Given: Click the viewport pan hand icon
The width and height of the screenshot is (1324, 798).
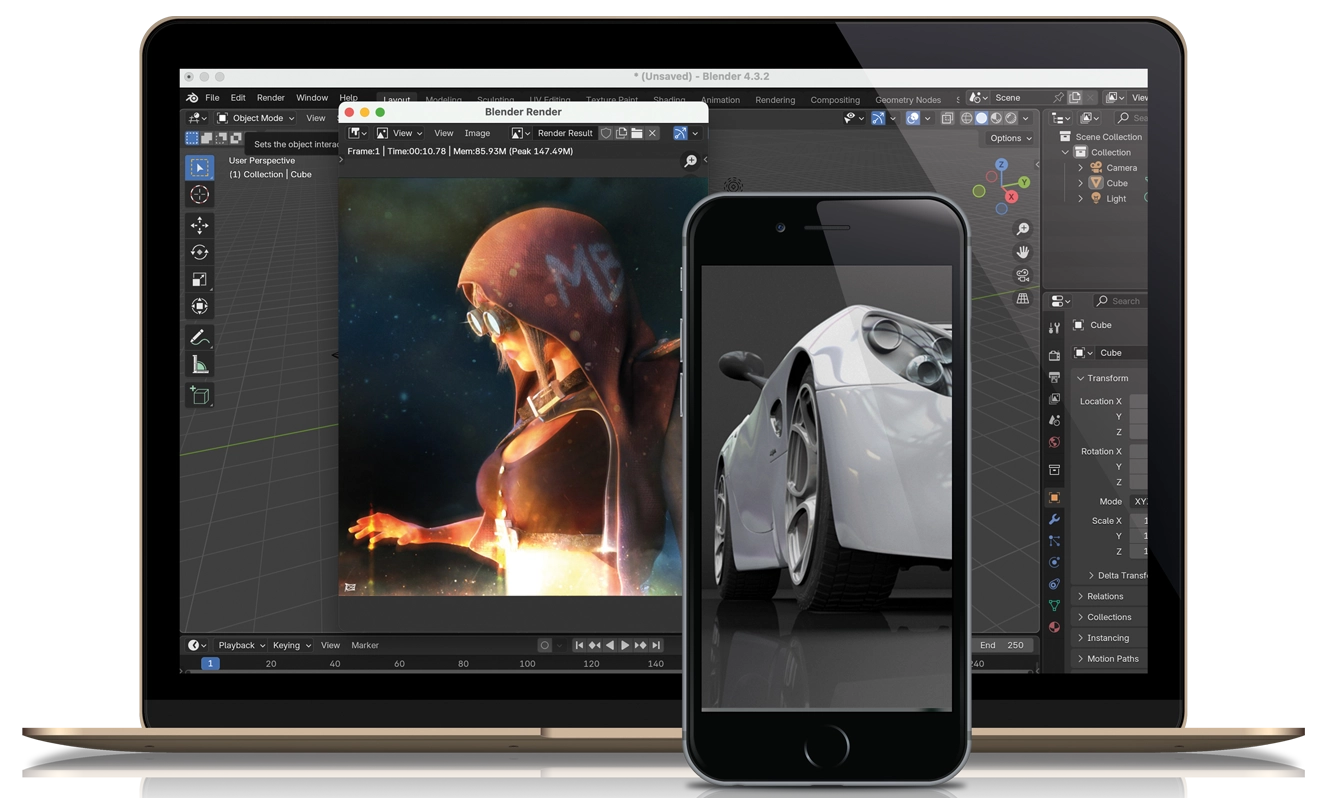Looking at the screenshot, I should click(1022, 252).
